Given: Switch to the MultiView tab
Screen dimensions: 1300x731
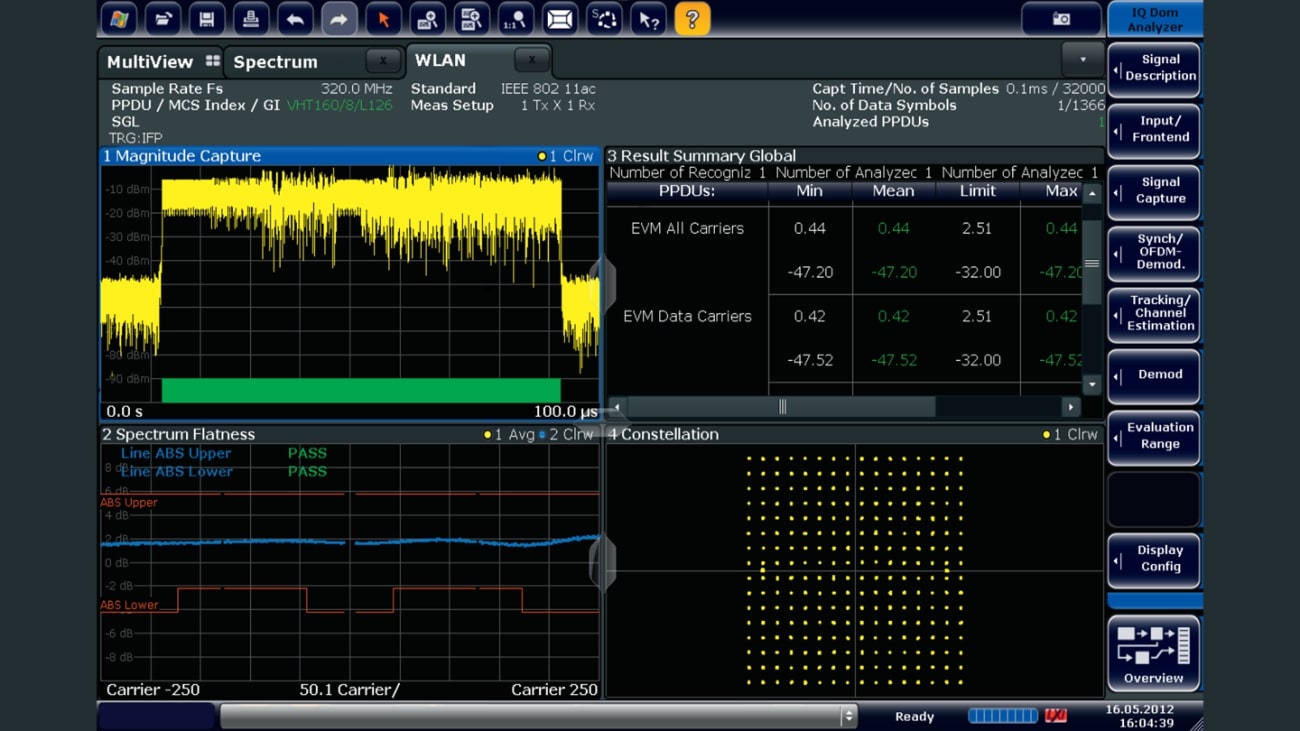Looking at the screenshot, I should [x=149, y=60].
